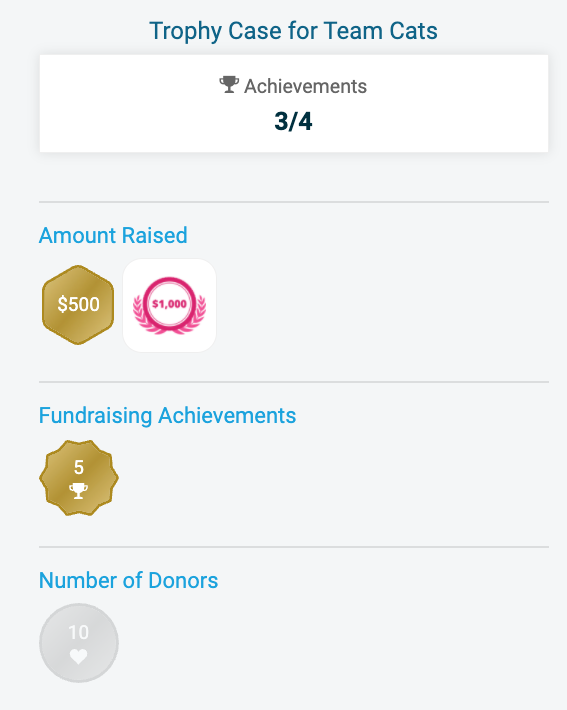Click the grey 10 donors heart badge
The width and height of the screenshot is (567, 710).
[x=79, y=643]
